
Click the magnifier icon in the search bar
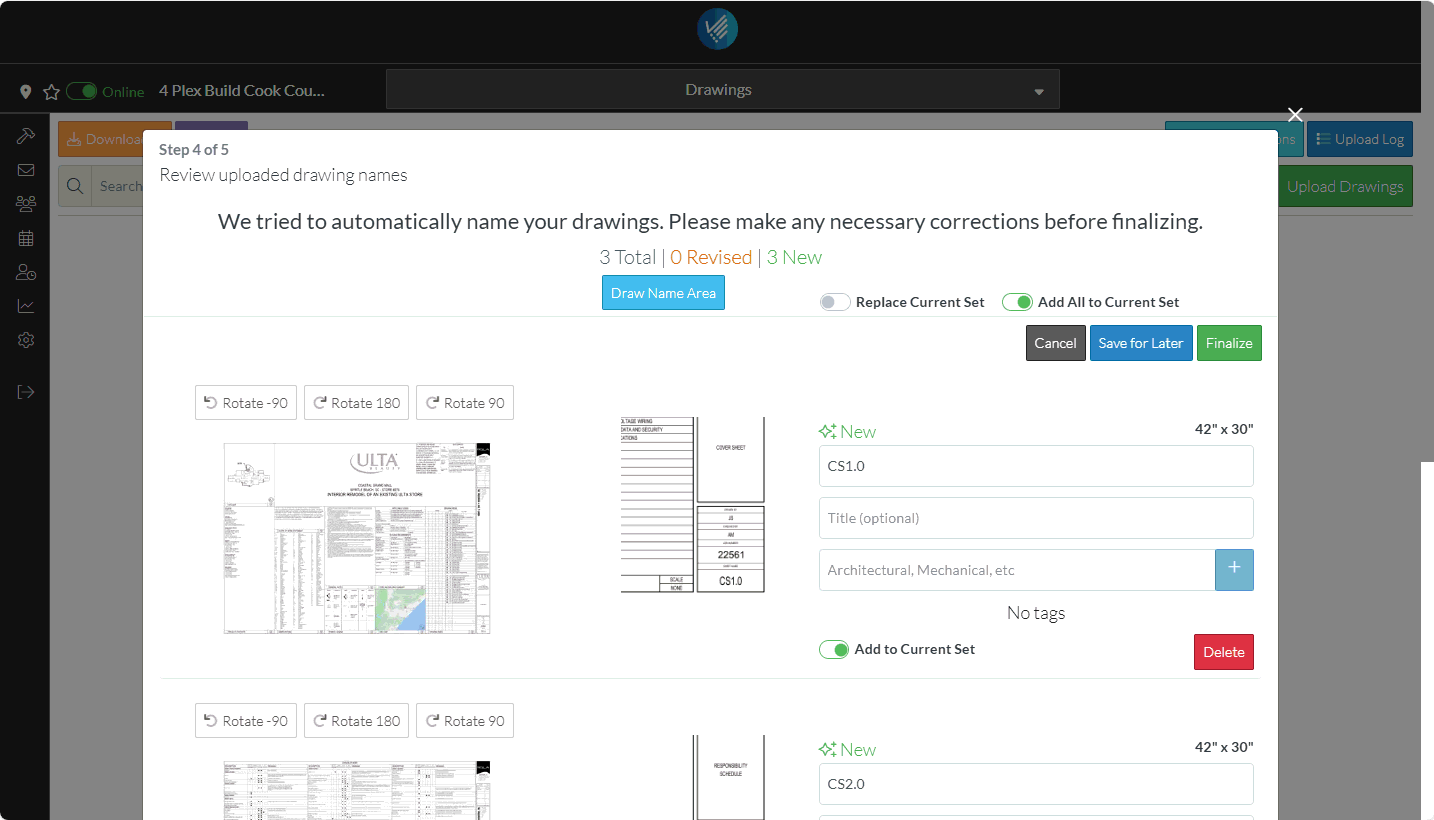[x=75, y=186]
